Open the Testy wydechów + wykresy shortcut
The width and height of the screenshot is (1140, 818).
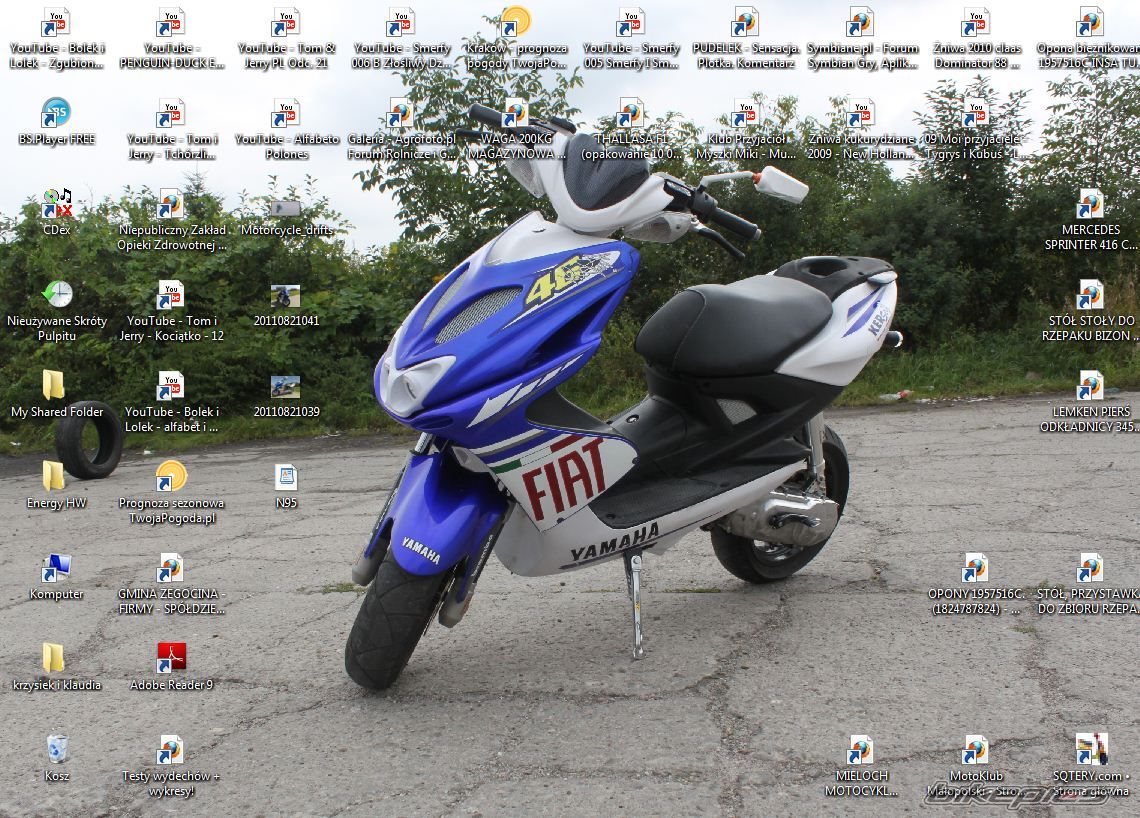[171, 750]
